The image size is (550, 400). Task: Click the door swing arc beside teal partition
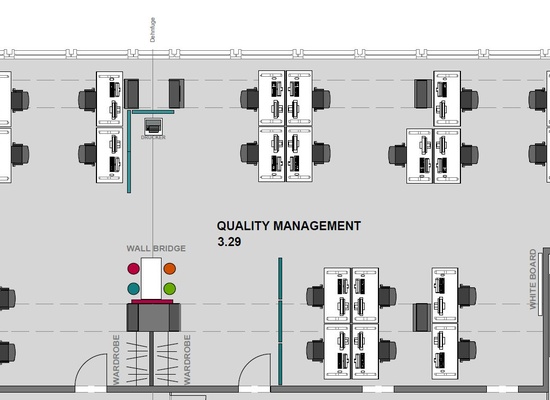click(255, 370)
